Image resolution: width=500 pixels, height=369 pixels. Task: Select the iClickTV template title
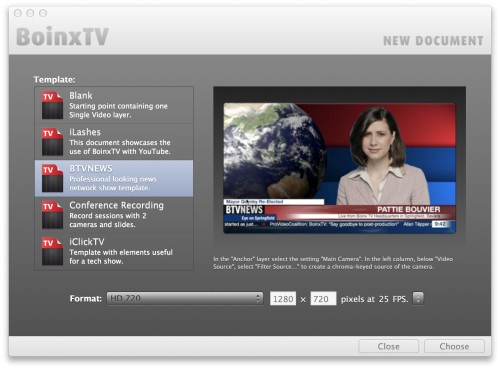tap(87, 242)
